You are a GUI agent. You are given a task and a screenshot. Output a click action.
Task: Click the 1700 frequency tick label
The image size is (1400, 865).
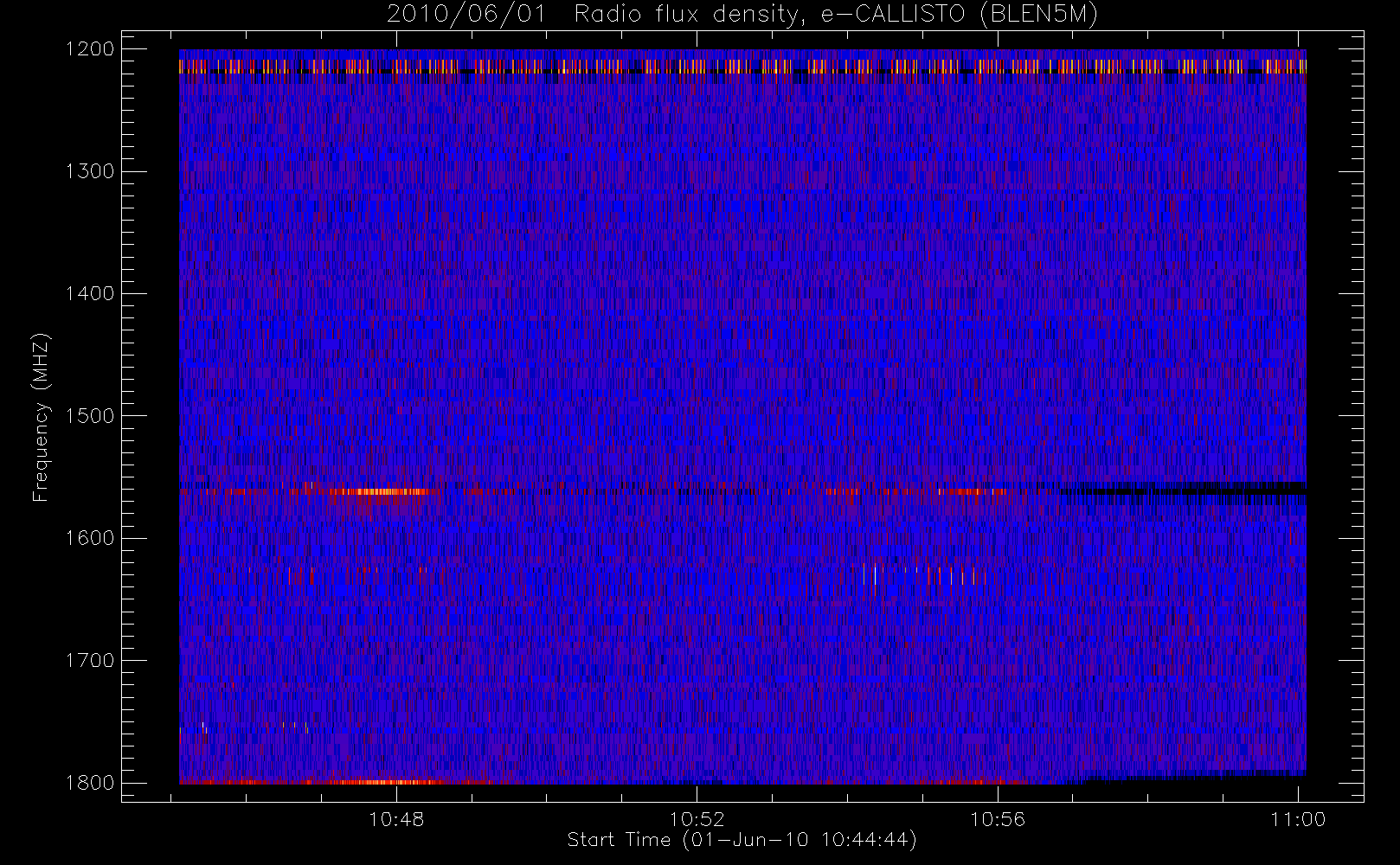tap(90, 660)
